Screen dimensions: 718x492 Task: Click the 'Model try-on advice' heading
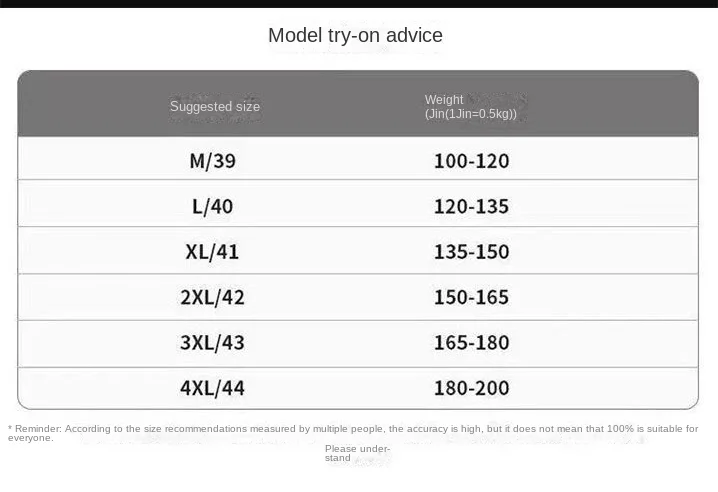tap(355, 36)
